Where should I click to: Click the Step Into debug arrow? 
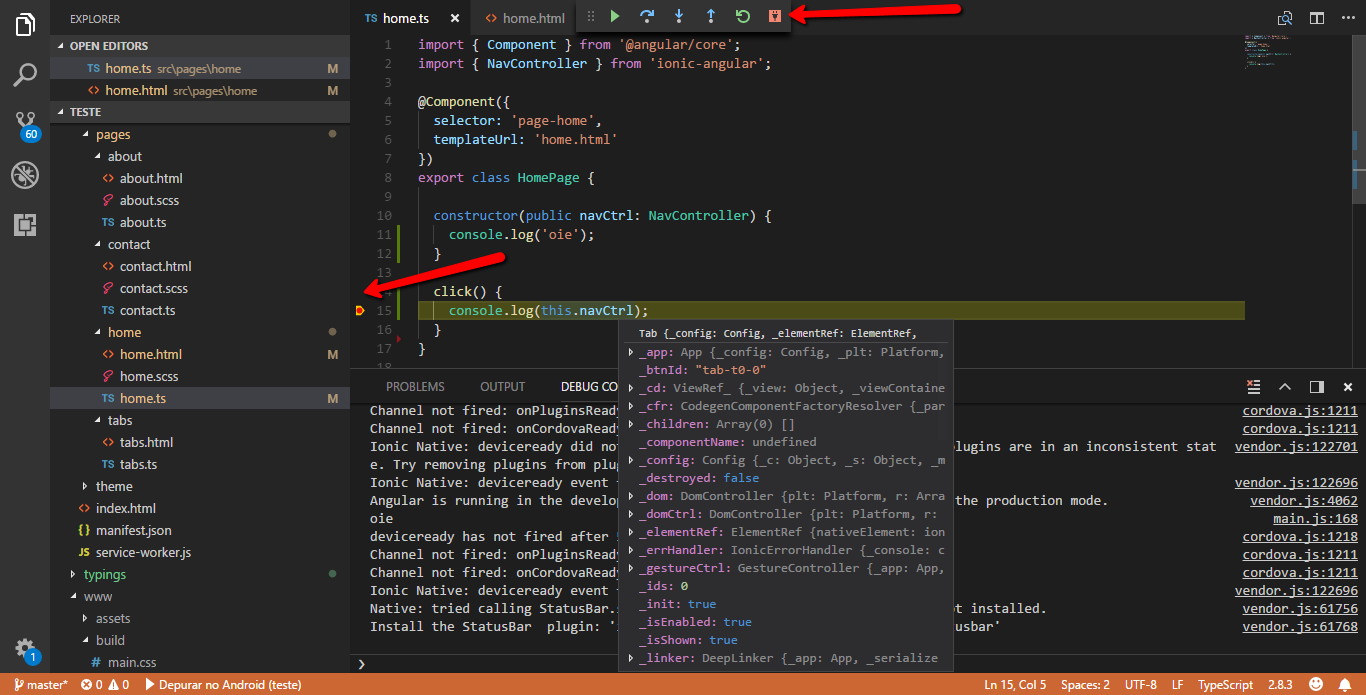coord(679,16)
